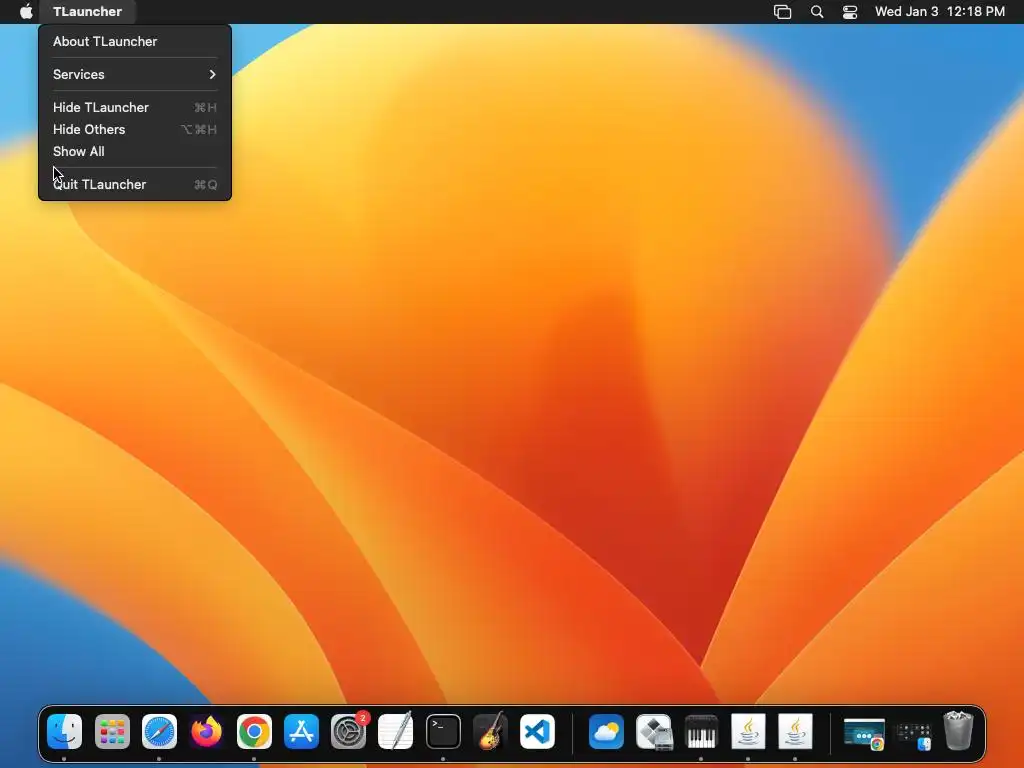The width and height of the screenshot is (1024, 768).
Task: Click Java icon beside the piano keyboard
Action: [748, 731]
